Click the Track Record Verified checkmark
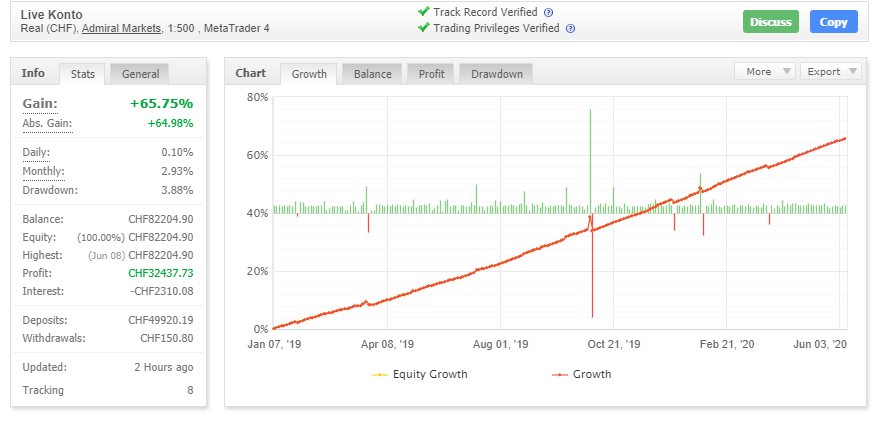 pos(424,12)
